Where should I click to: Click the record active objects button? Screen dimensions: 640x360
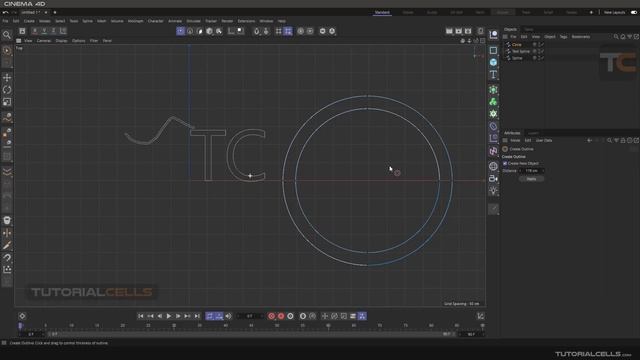271,316
